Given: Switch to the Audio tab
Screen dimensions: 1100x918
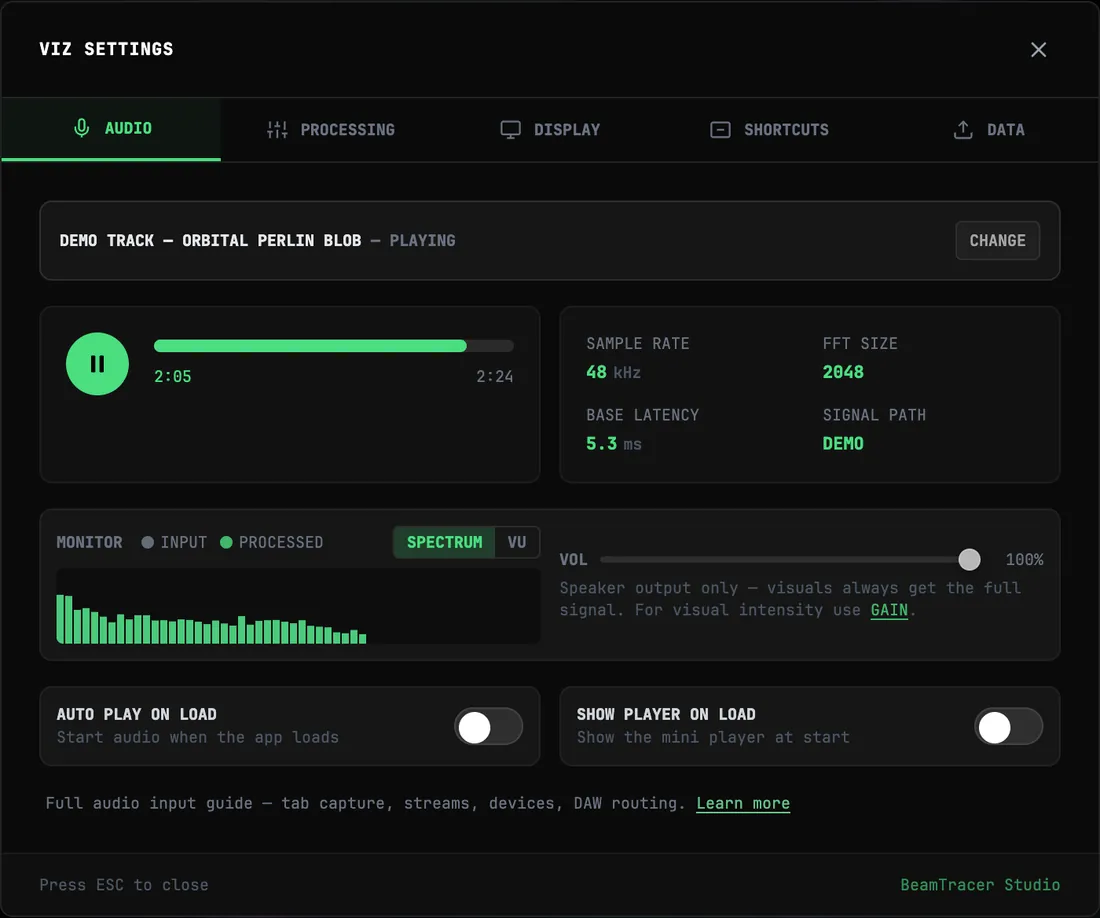Looking at the screenshot, I should point(112,129).
